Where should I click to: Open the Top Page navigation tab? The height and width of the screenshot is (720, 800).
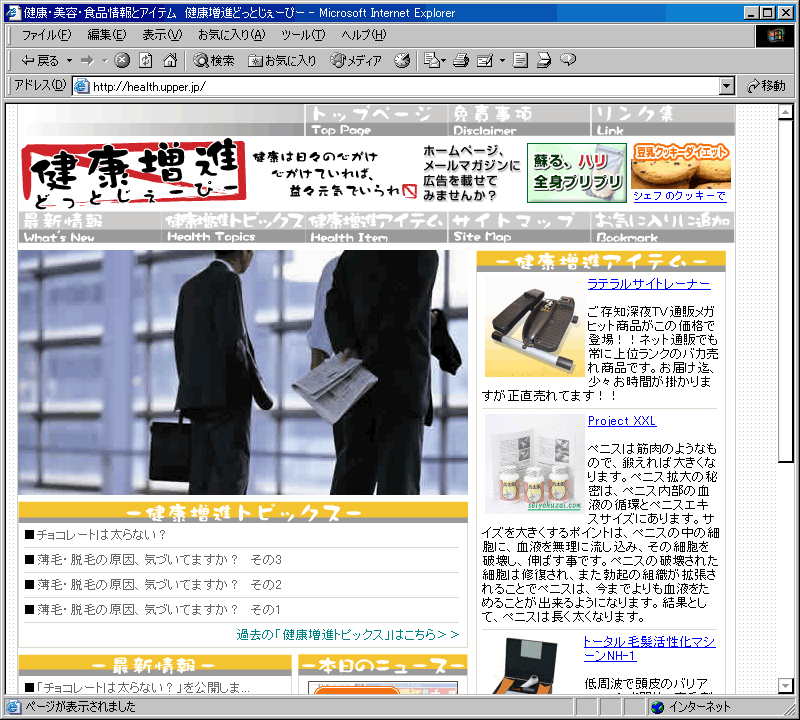coord(376,121)
